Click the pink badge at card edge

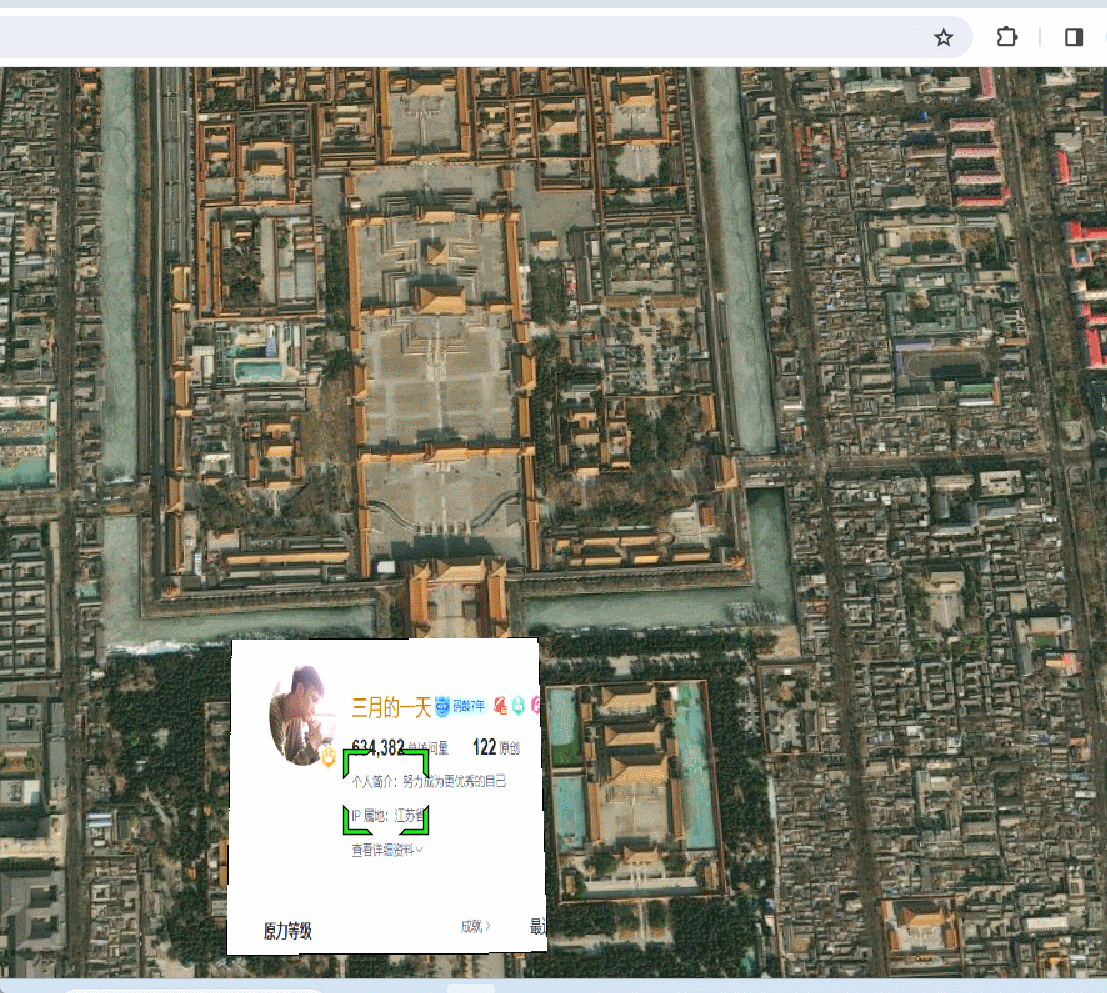click(x=536, y=706)
